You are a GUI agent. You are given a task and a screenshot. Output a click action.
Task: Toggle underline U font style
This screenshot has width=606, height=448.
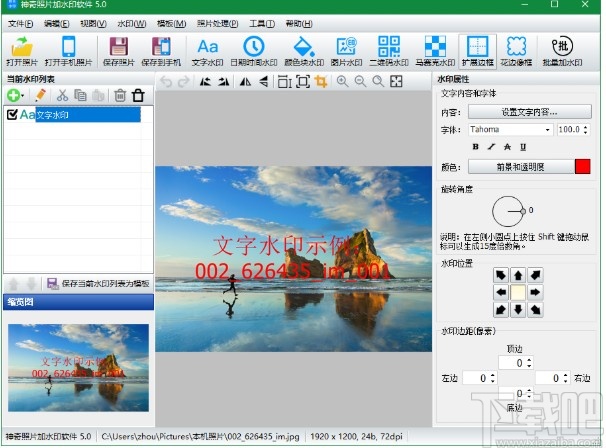(523, 147)
